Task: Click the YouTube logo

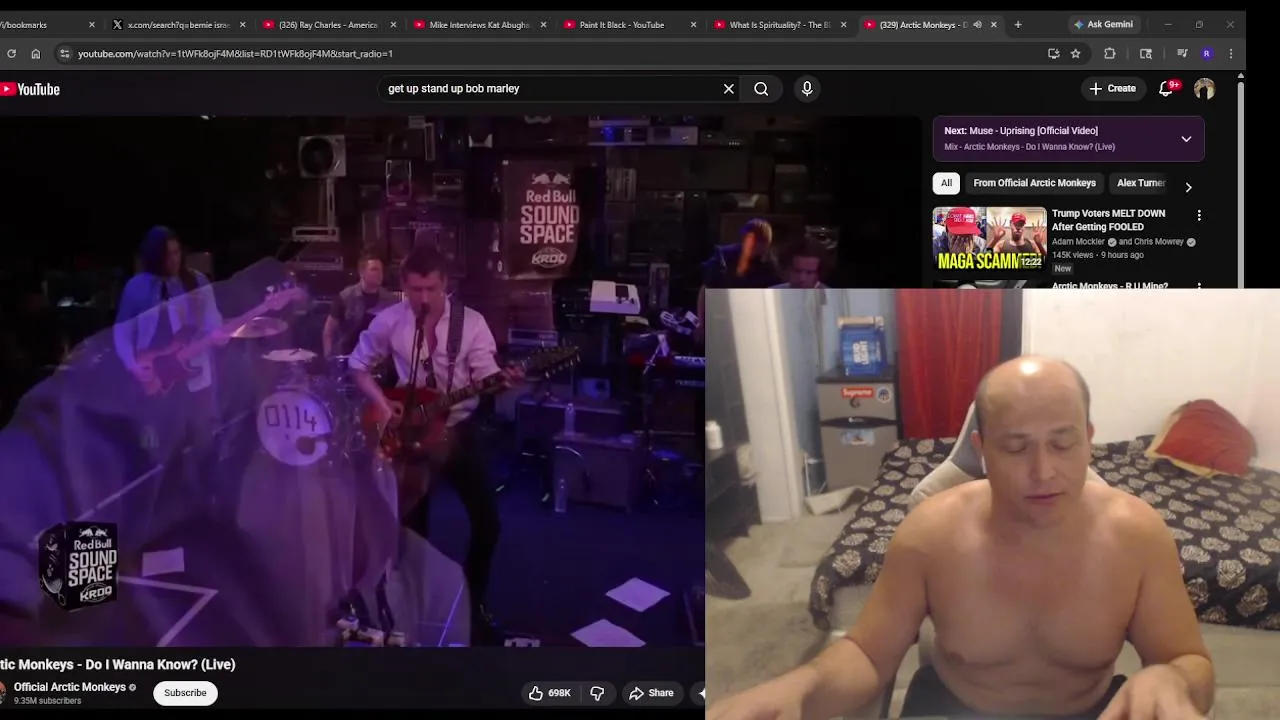Action: 30,89
